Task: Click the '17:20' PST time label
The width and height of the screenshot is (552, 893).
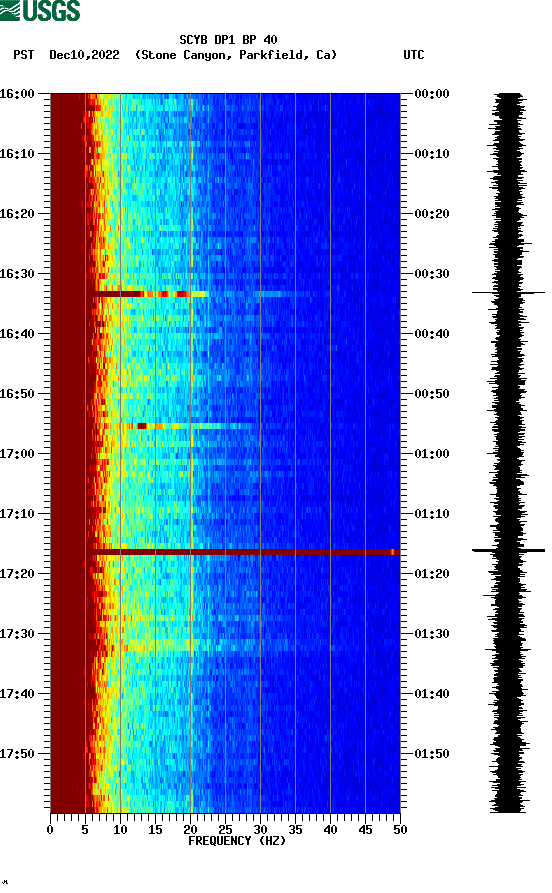Action: click(17, 574)
